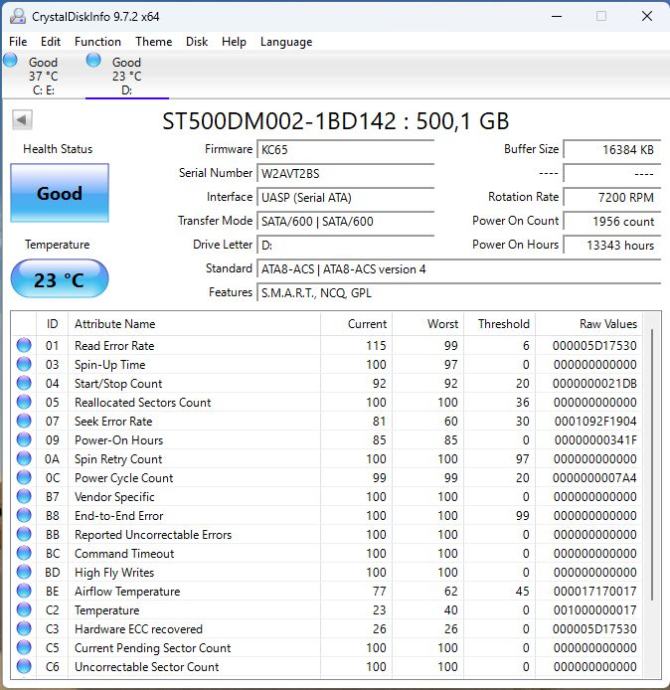
Task: Open the Disk menu
Action: pyautogui.click(x=197, y=42)
